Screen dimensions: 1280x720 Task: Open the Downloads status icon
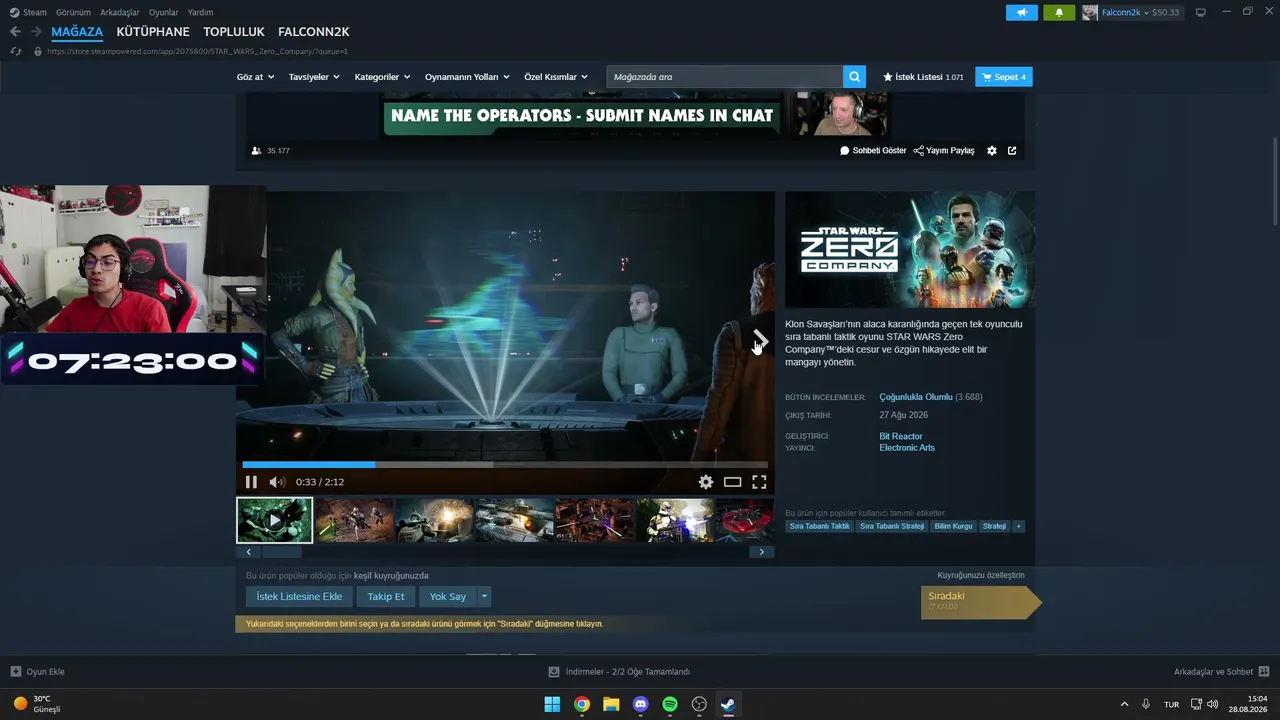click(554, 672)
